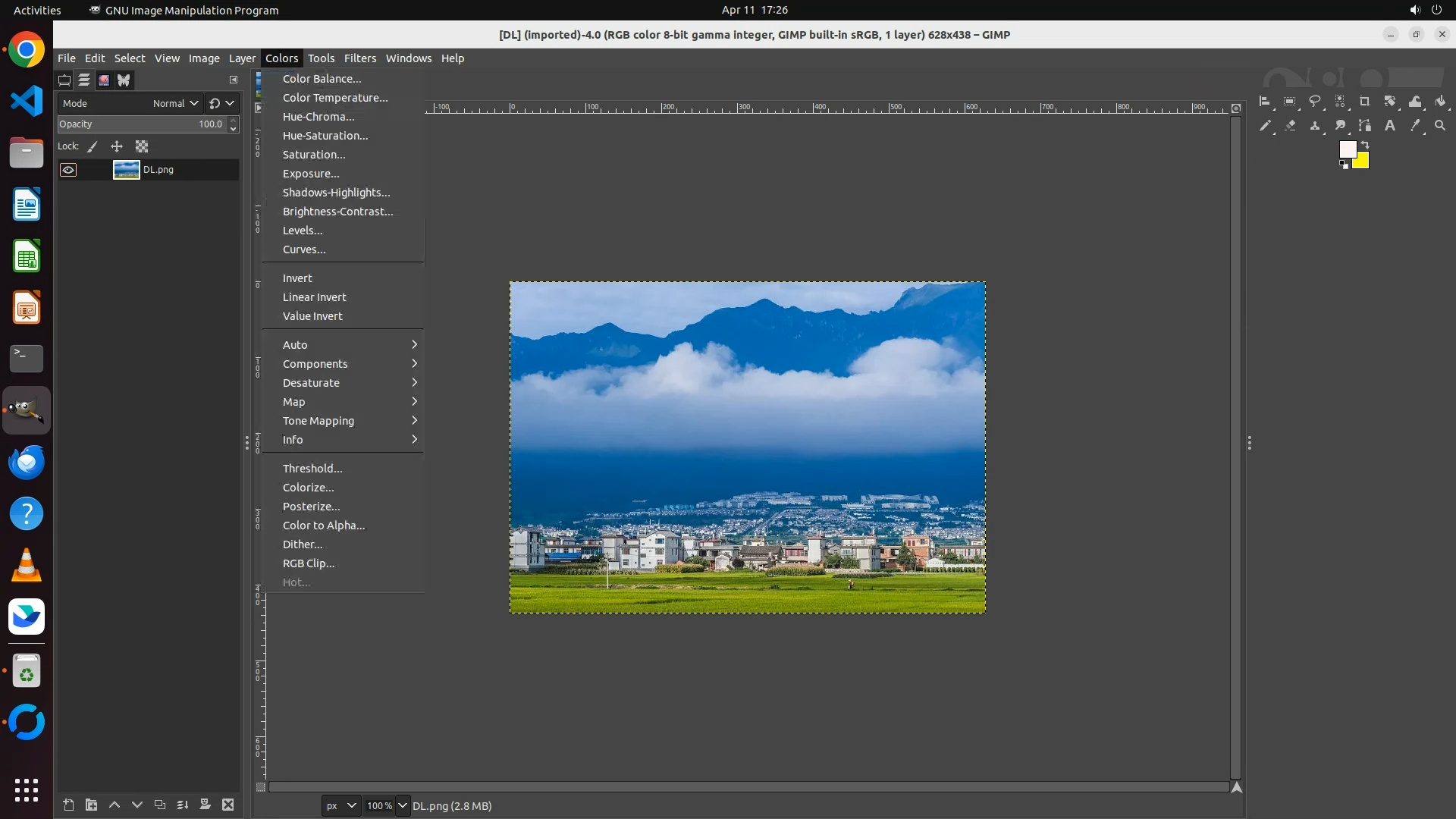
Task: Select the Zoom magnifier tool
Action: pyautogui.click(x=1440, y=126)
